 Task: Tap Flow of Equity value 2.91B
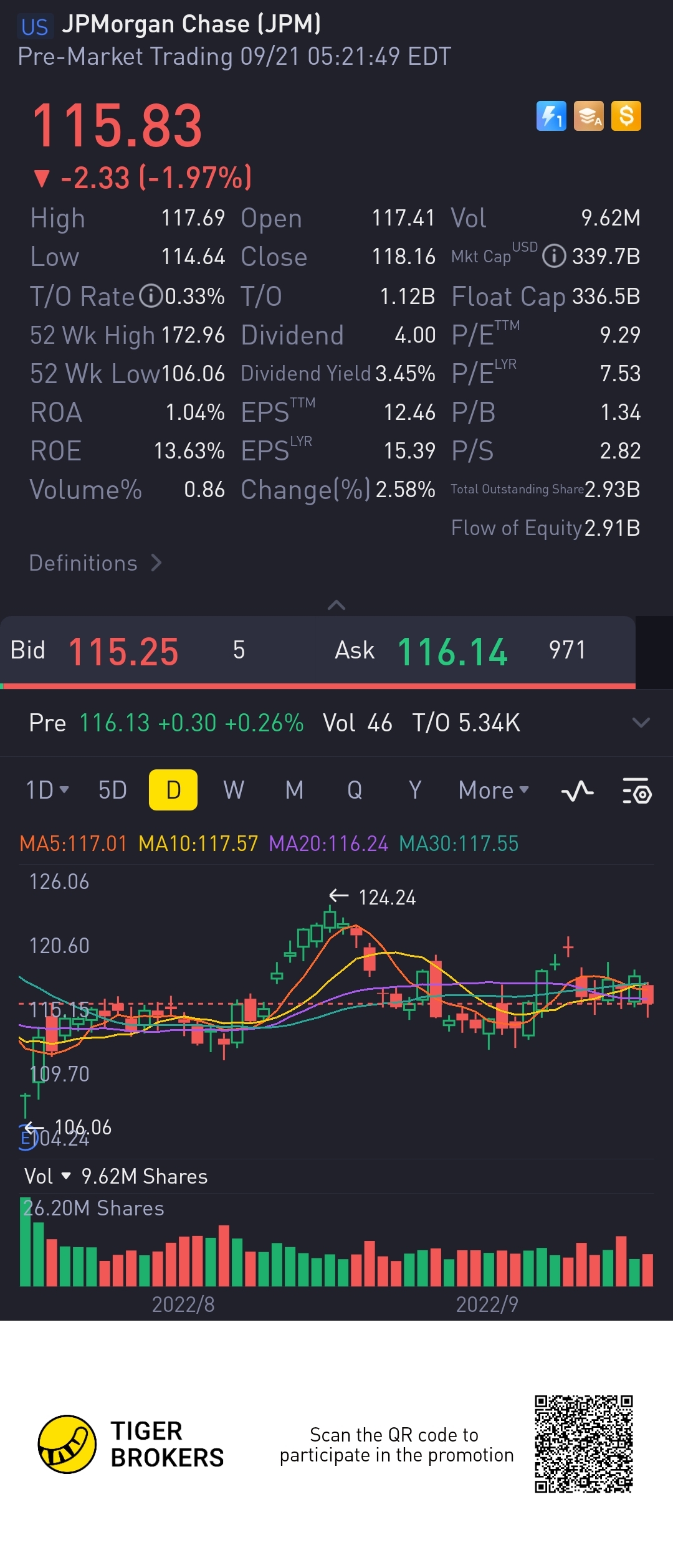point(613,528)
